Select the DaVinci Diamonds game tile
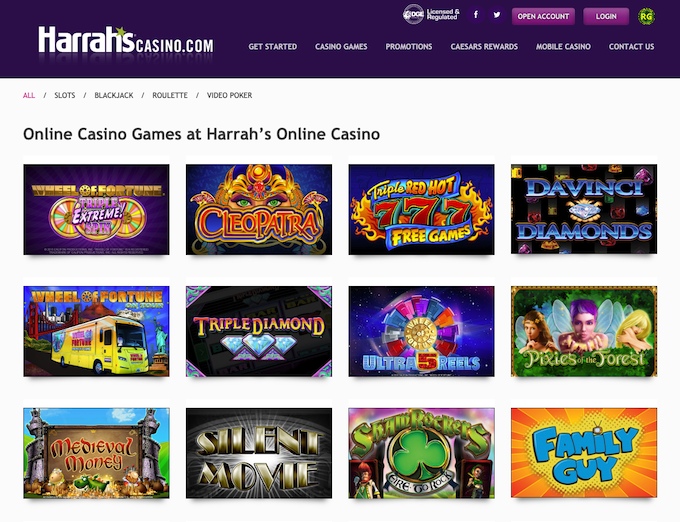 tap(584, 209)
